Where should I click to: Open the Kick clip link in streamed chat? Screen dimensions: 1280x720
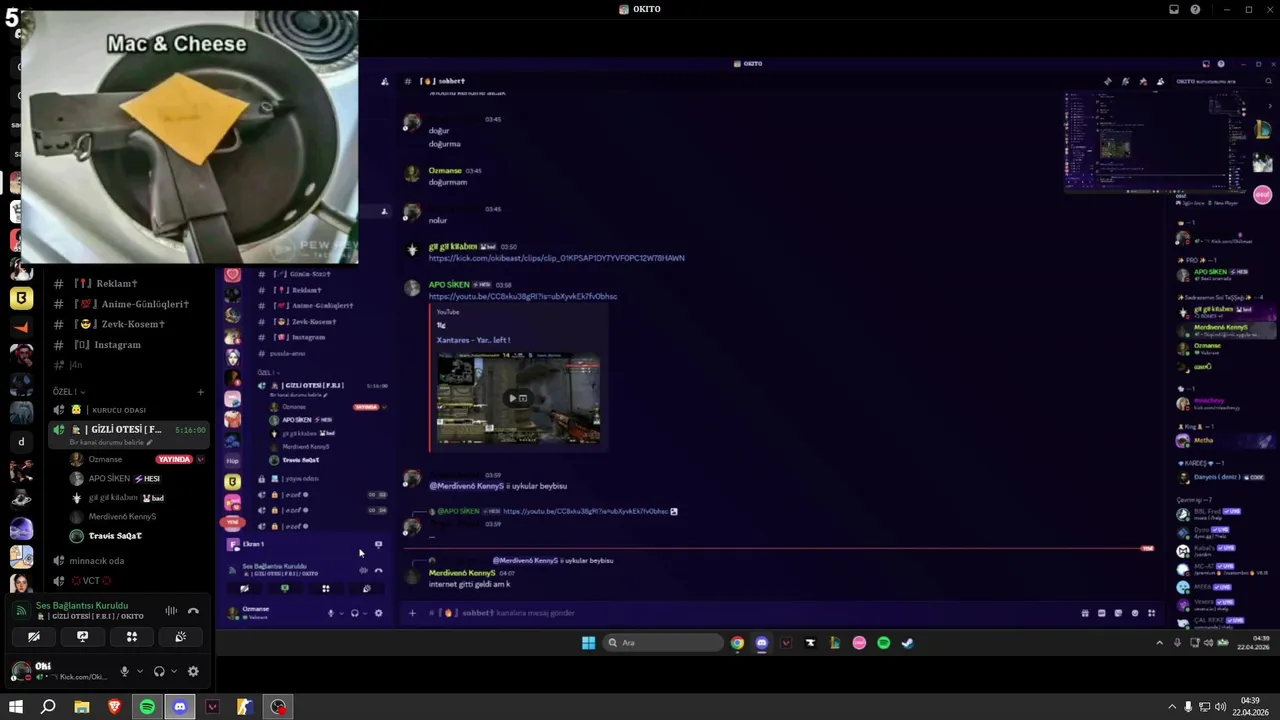(x=556, y=258)
